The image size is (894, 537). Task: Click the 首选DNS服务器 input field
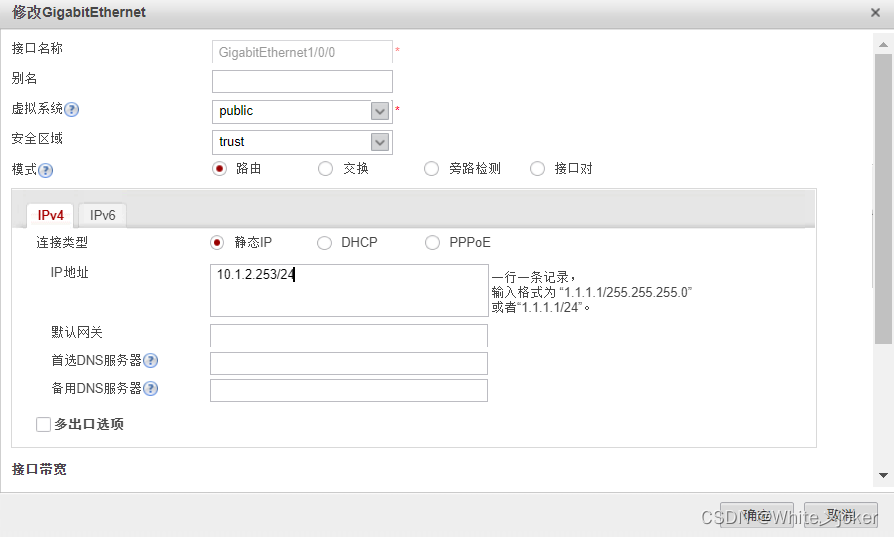(349, 363)
